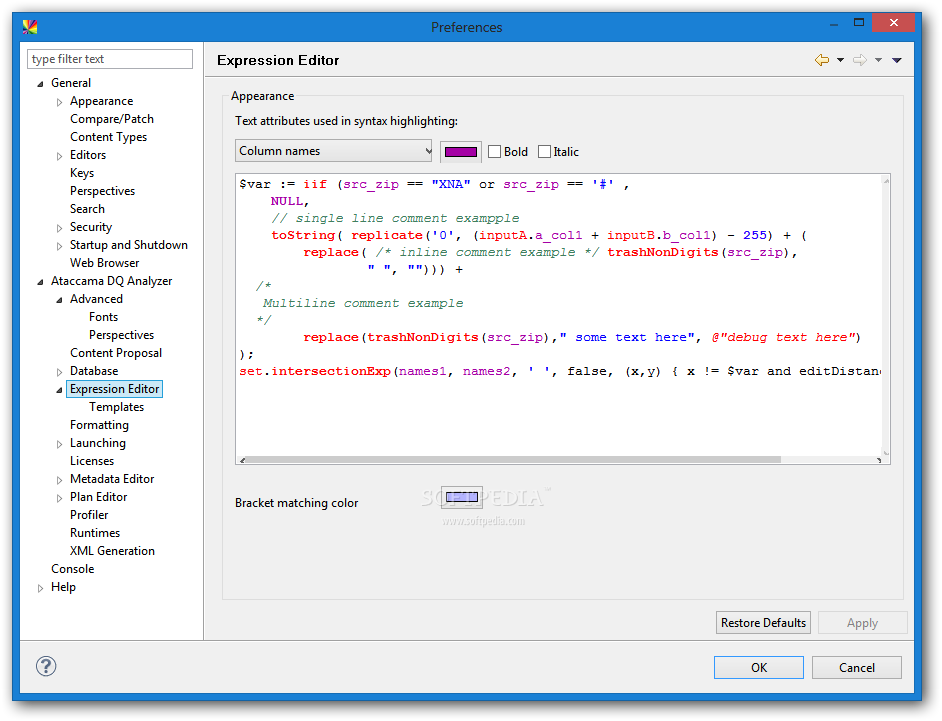
Task: Focus the type filter text field
Action: 110,59
